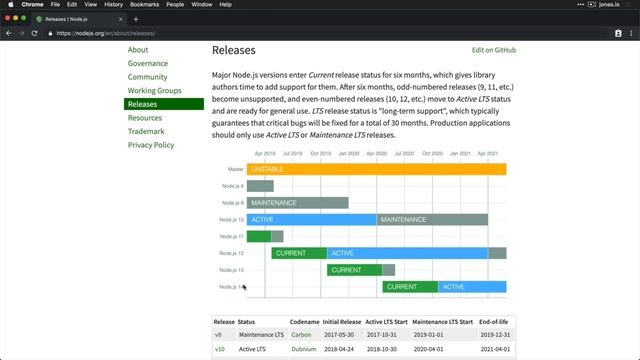Click the Node.js 10 MAINTENANCE gray bar
Screen dimensions: 640x360
(432, 220)
